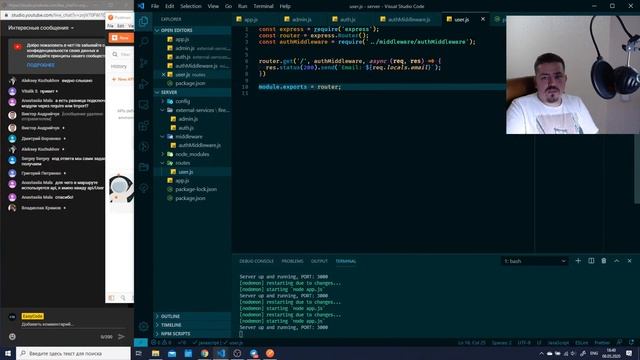
Task: Maximize the panel with up chevron
Action: pyautogui.click(x=617, y=261)
